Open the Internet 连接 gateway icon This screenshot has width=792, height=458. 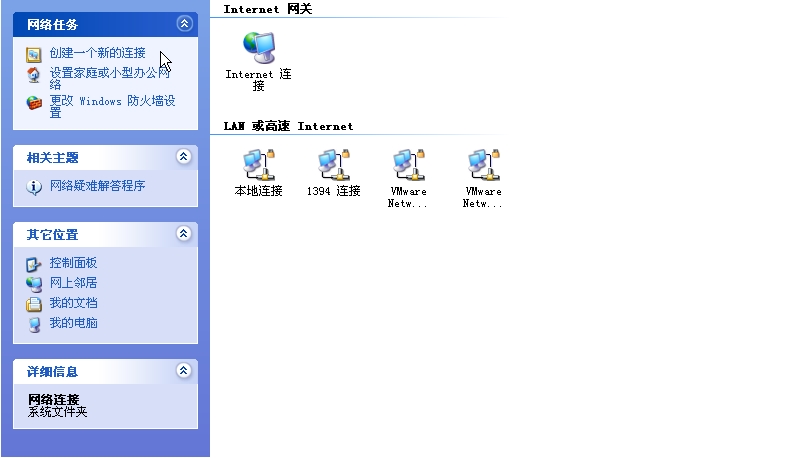[x=259, y=48]
